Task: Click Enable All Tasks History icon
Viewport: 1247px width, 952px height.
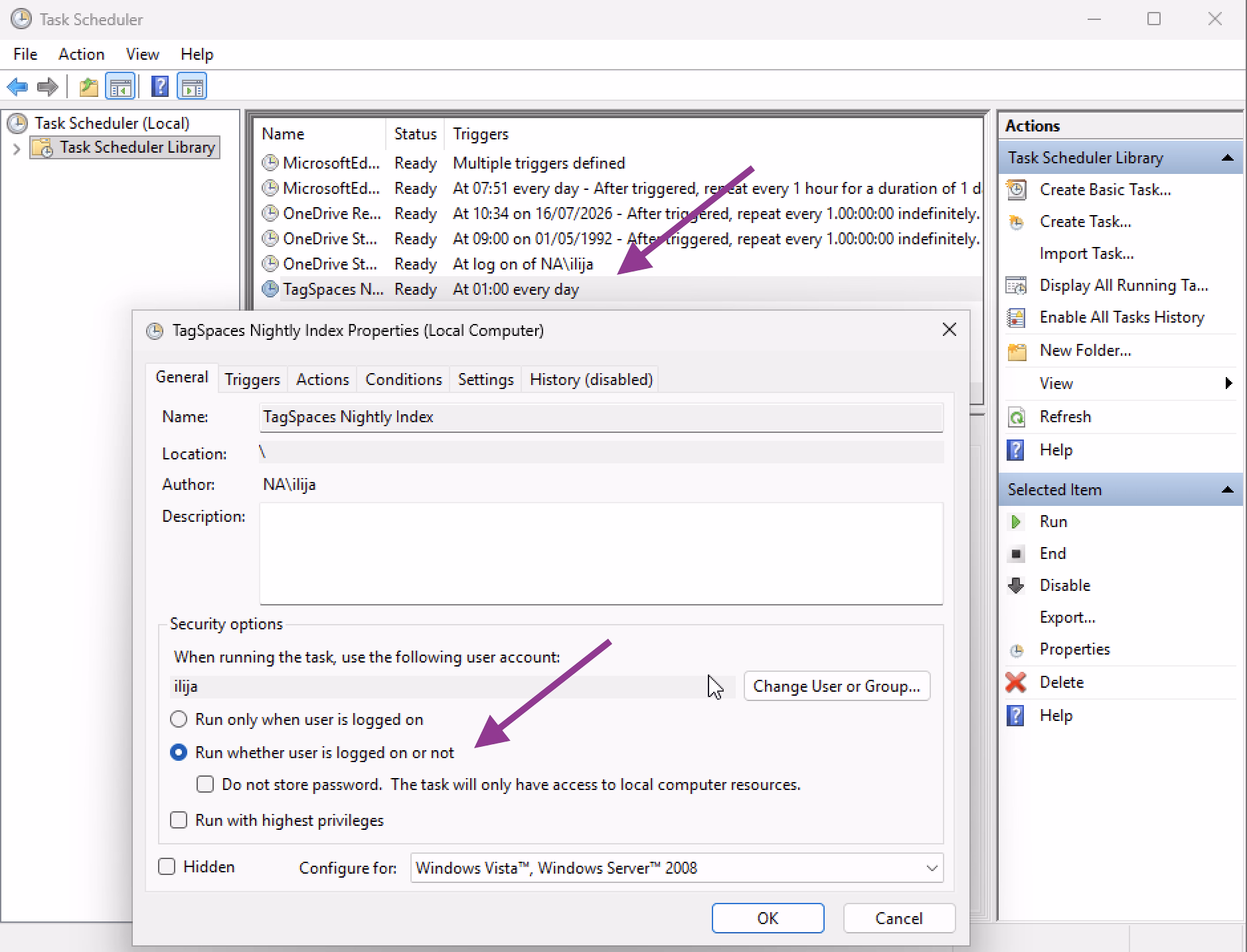Action: click(x=1017, y=317)
